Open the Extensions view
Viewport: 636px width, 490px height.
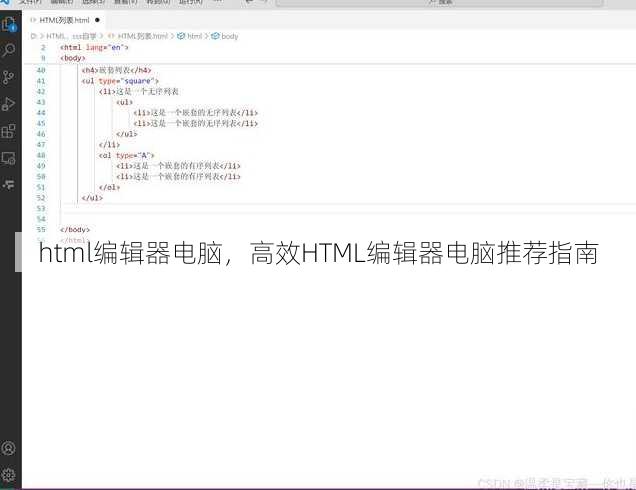coord(9,131)
